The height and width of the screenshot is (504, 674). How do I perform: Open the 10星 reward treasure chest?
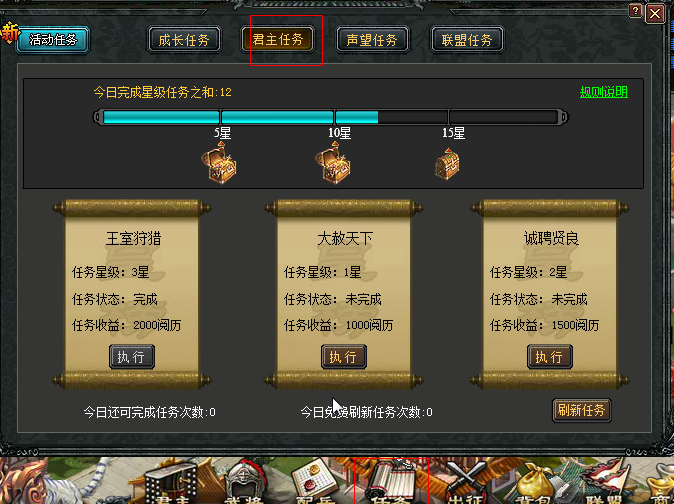coord(333,163)
